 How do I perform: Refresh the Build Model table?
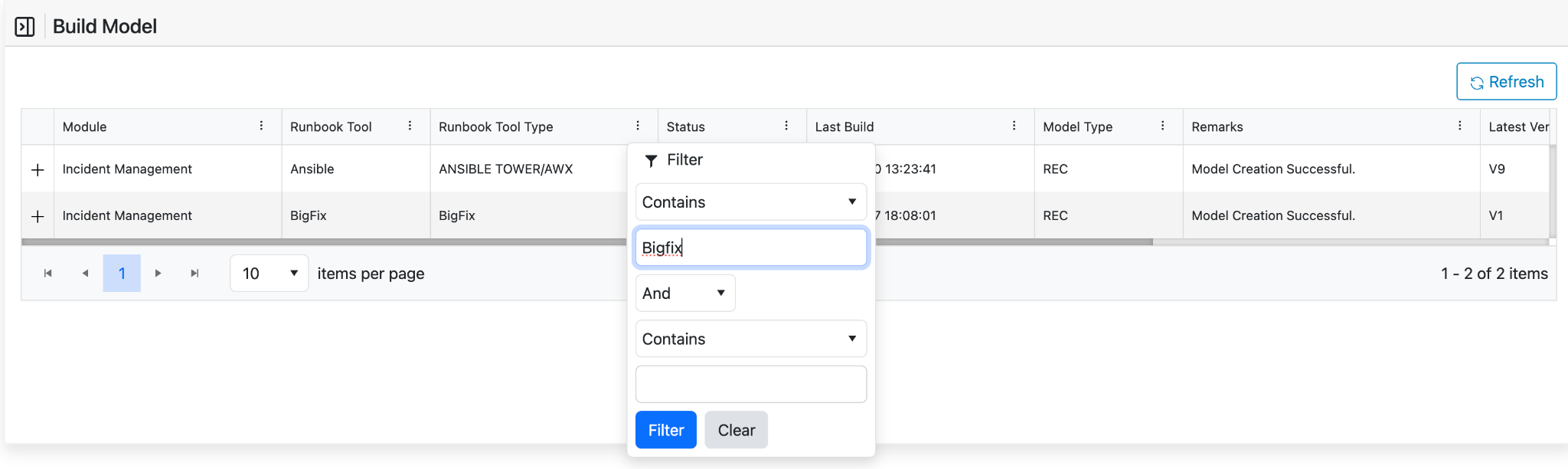[1506, 82]
